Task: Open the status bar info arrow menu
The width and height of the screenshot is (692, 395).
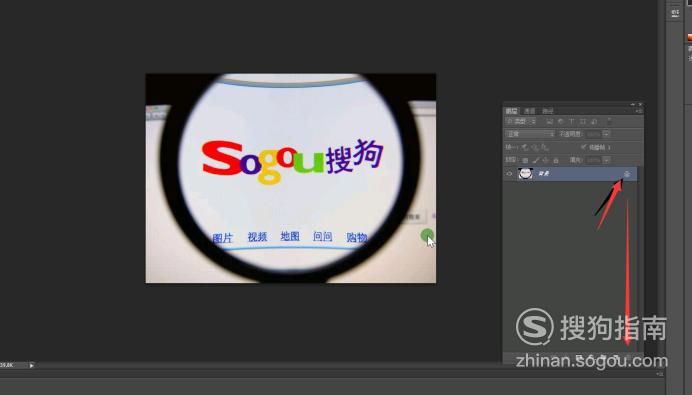Action: point(31,365)
